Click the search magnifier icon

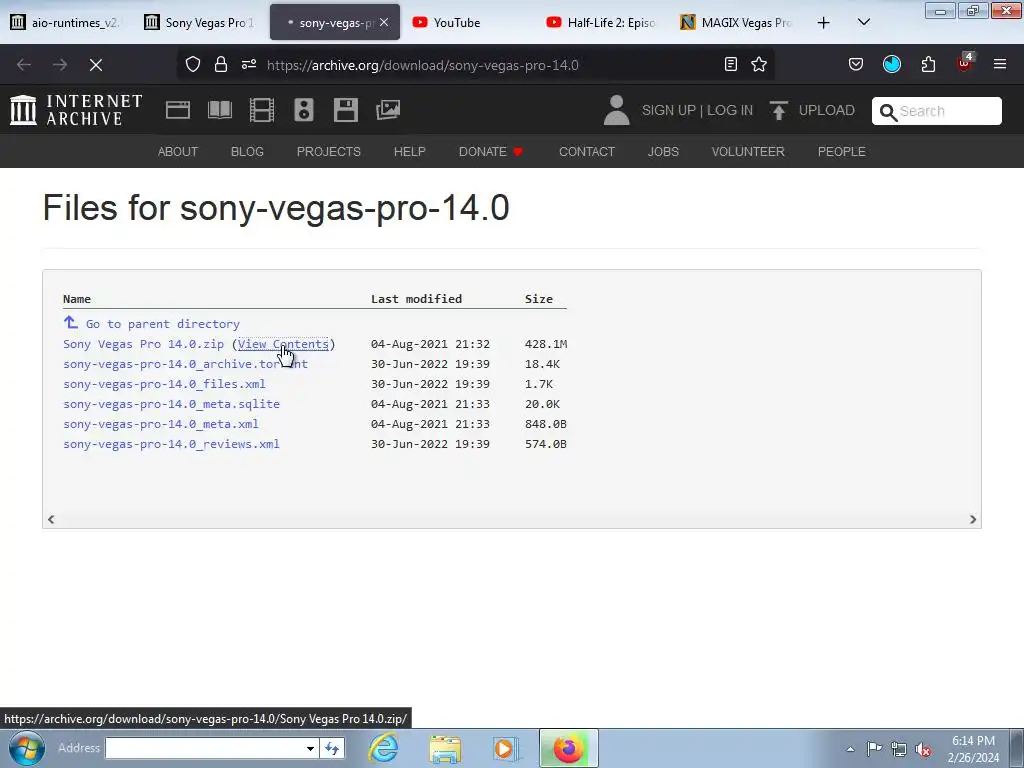click(x=888, y=112)
